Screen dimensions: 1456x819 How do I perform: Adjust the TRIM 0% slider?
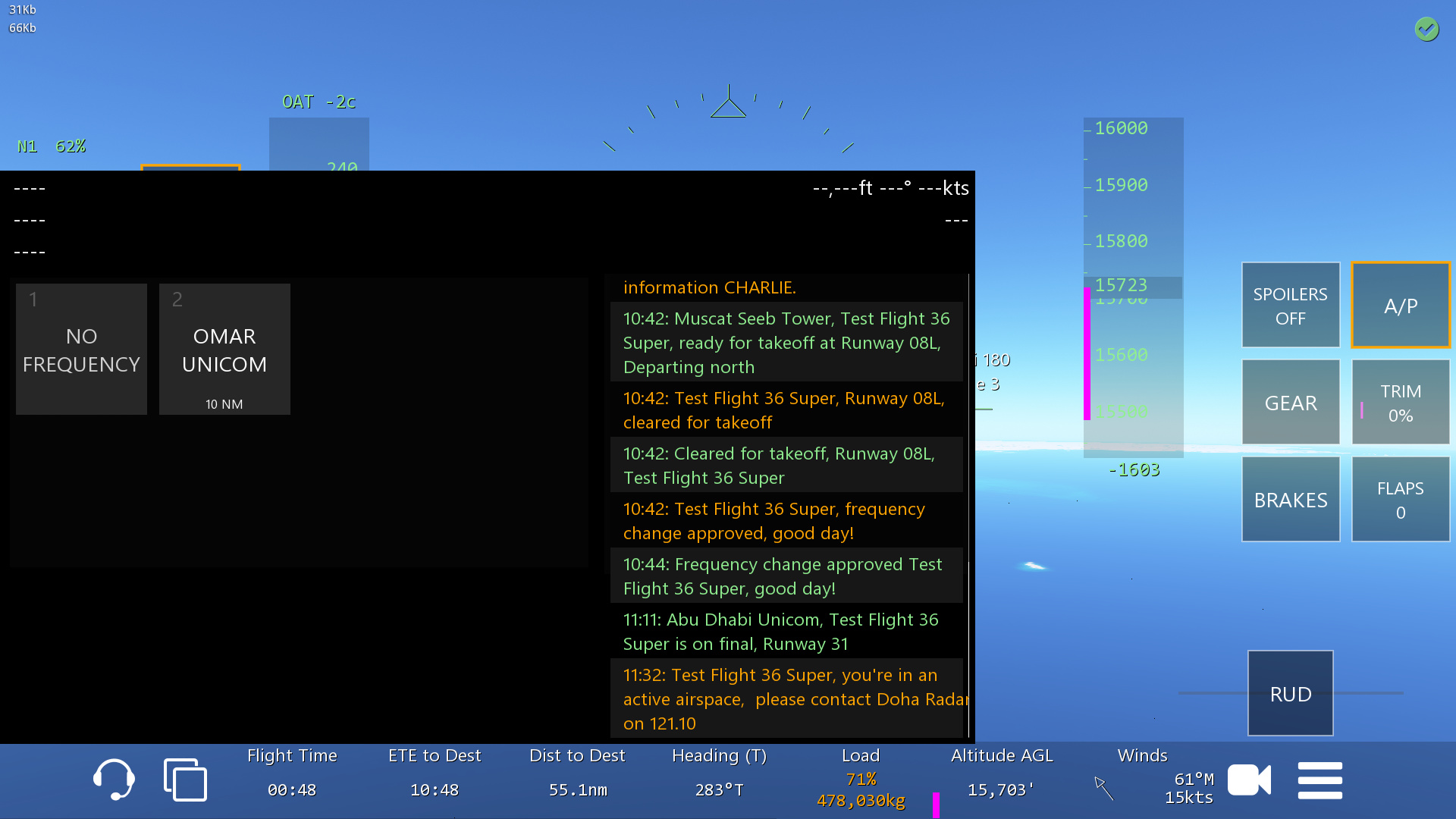pyautogui.click(x=1400, y=403)
